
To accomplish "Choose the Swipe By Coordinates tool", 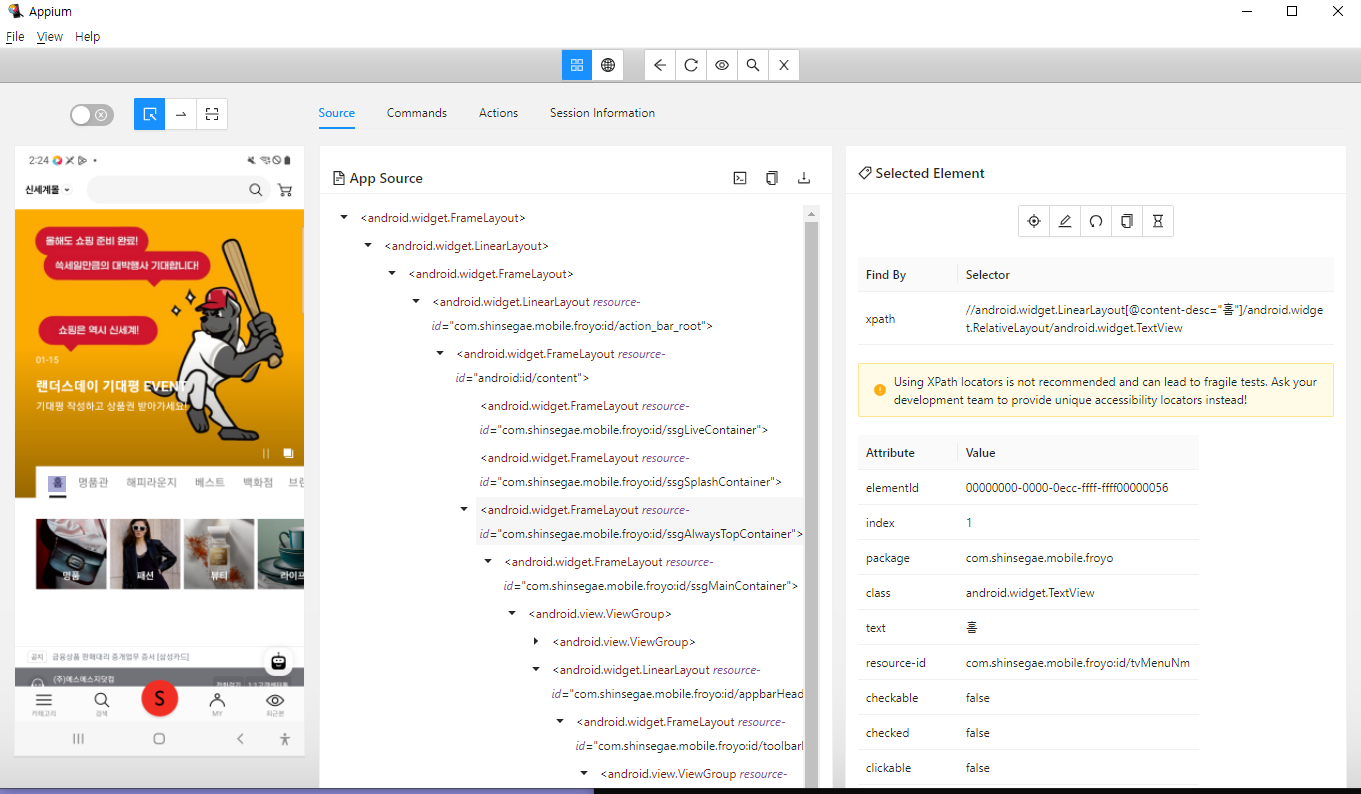I will pos(181,114).
